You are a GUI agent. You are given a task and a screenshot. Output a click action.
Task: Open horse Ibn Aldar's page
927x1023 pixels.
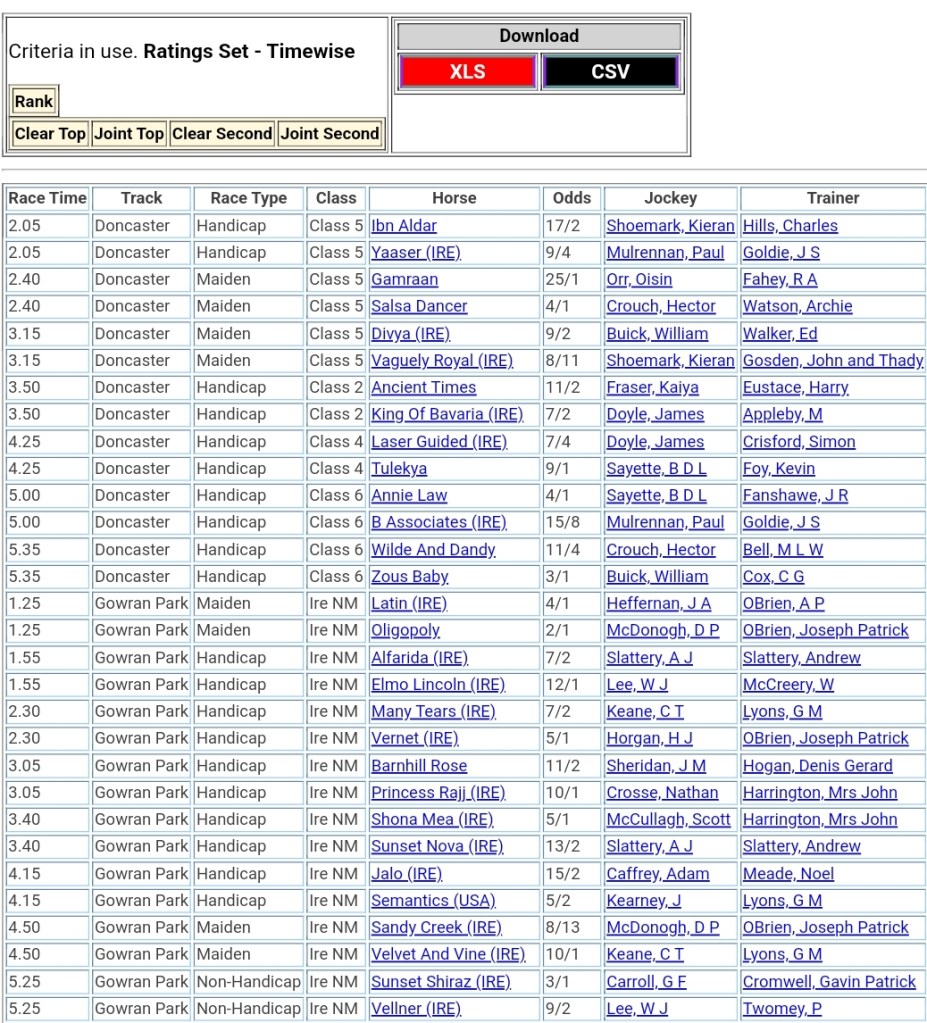[404, 226]
